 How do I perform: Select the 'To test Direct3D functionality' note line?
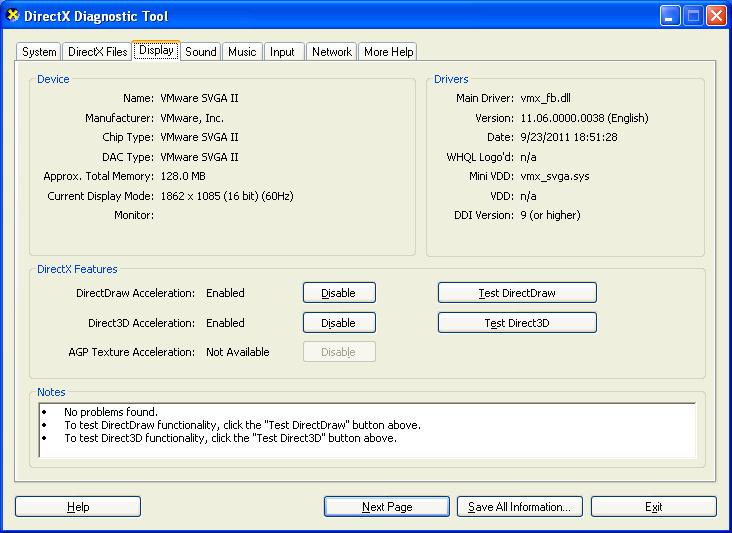pos(230,438)
